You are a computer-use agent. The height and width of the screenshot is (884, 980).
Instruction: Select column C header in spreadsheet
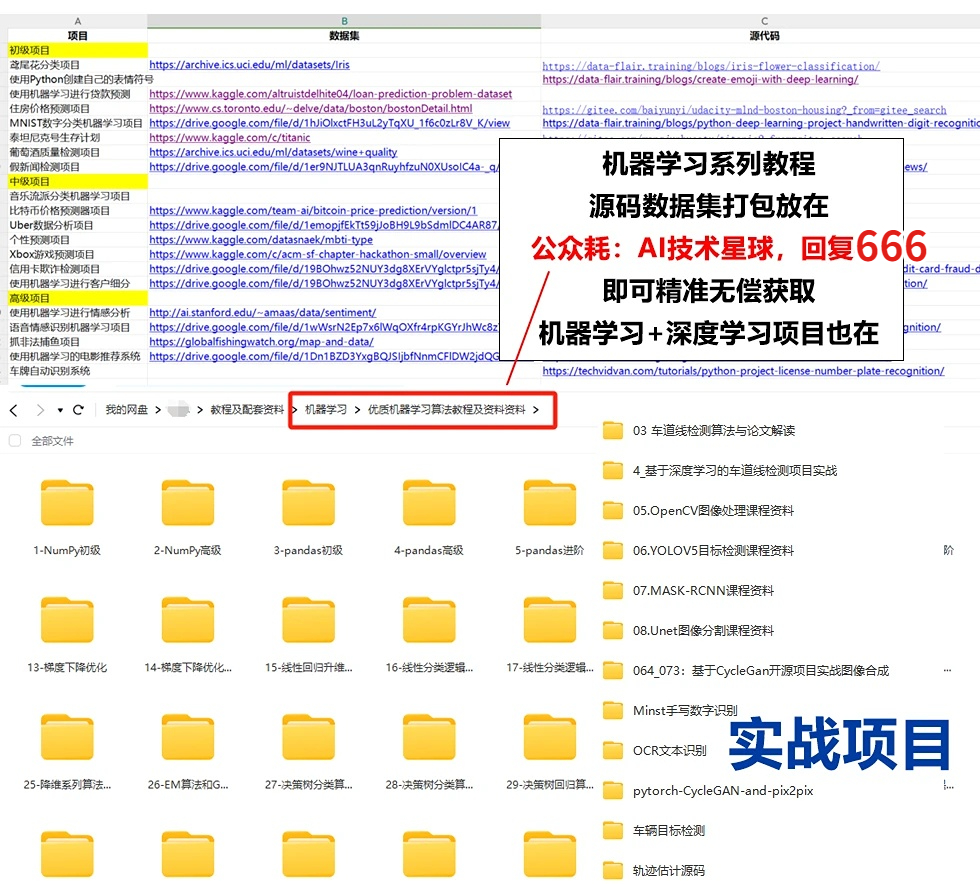(x=764, y=21)
